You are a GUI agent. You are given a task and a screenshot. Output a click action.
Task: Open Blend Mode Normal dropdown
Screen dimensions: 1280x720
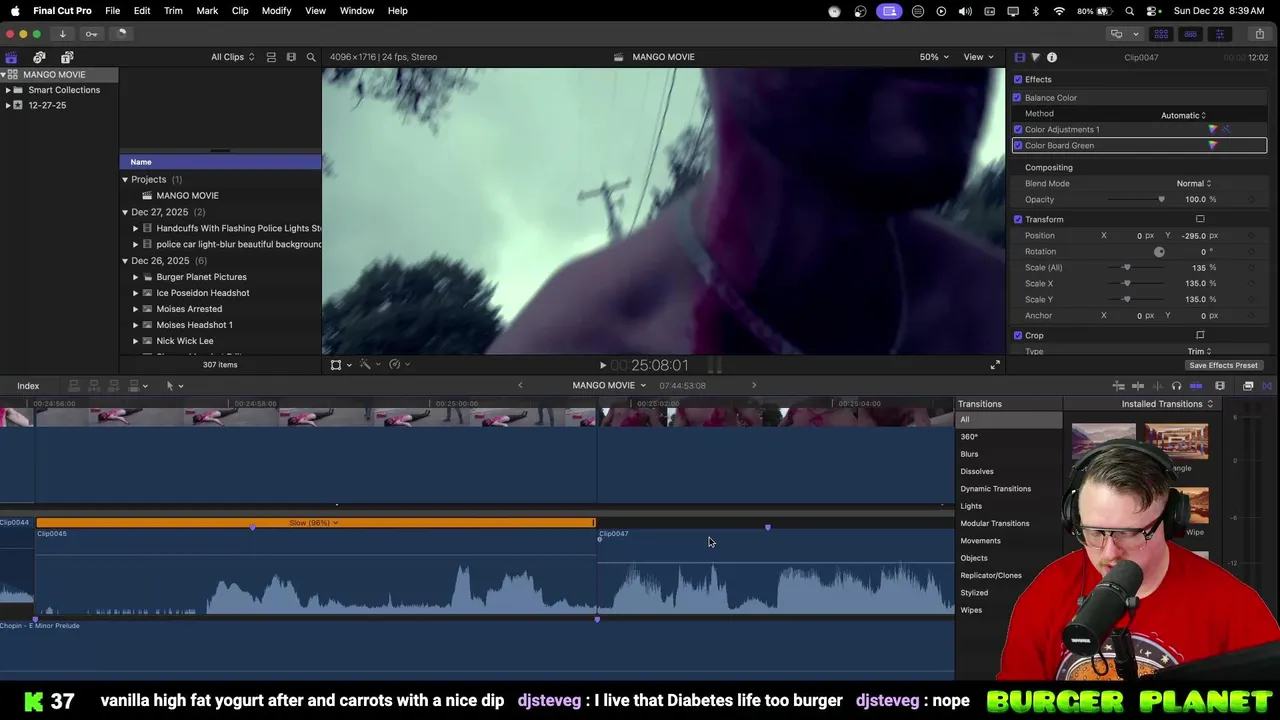point(1193,183)
